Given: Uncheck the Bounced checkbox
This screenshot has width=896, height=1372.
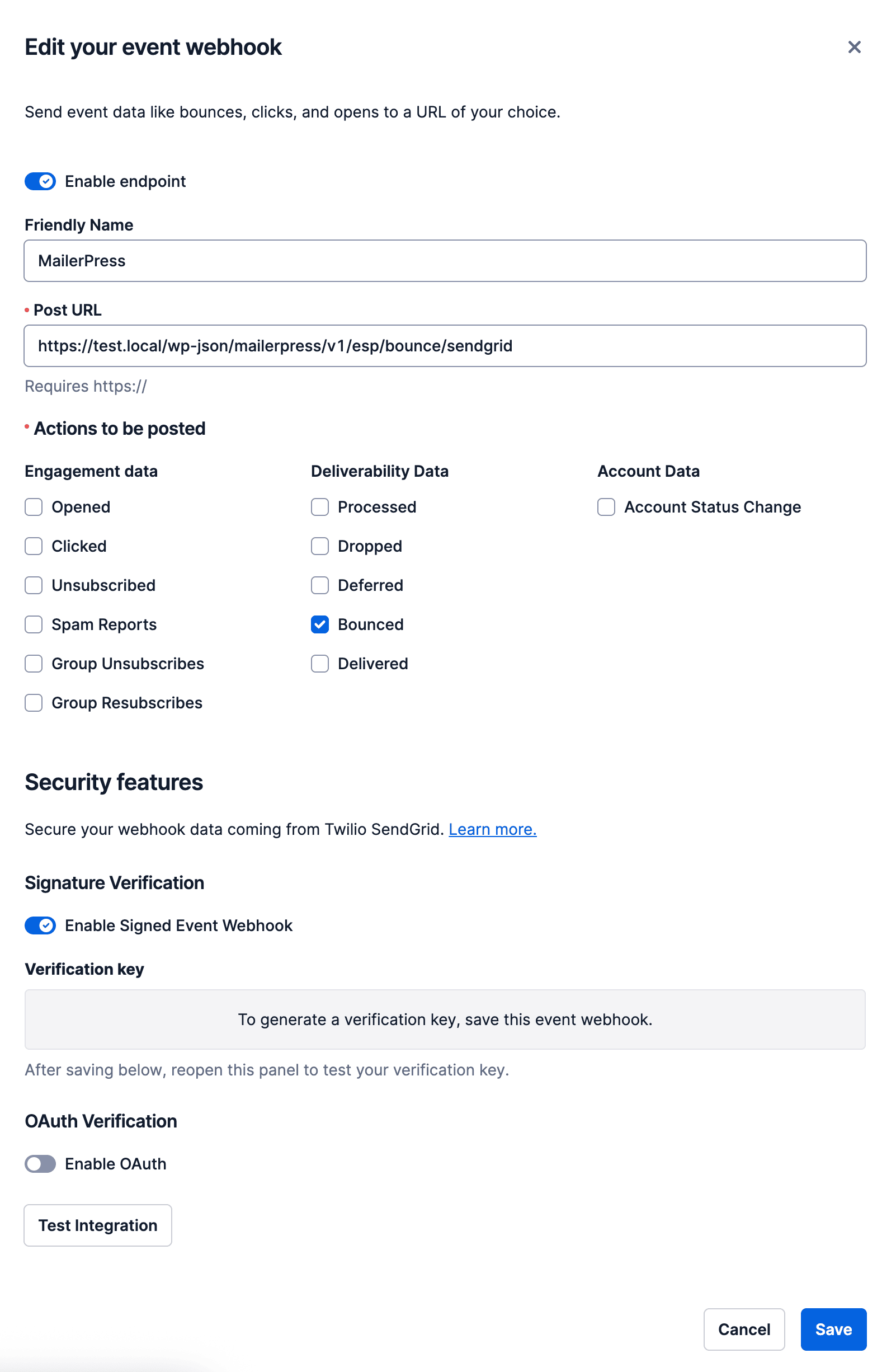Looking at the screenshot, I should pyautogui.click(x=320, y=624).
